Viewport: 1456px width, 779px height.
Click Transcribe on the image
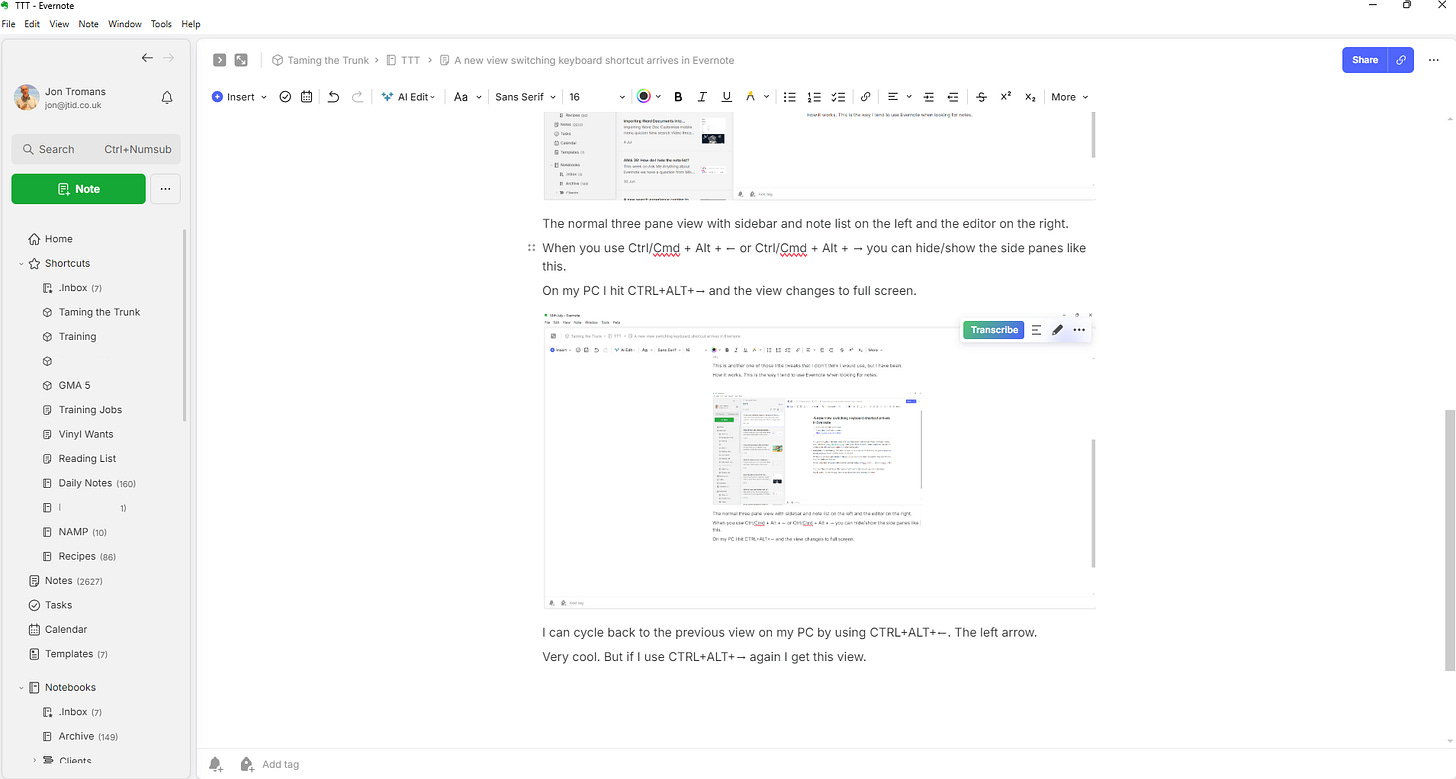coord(994,330)
